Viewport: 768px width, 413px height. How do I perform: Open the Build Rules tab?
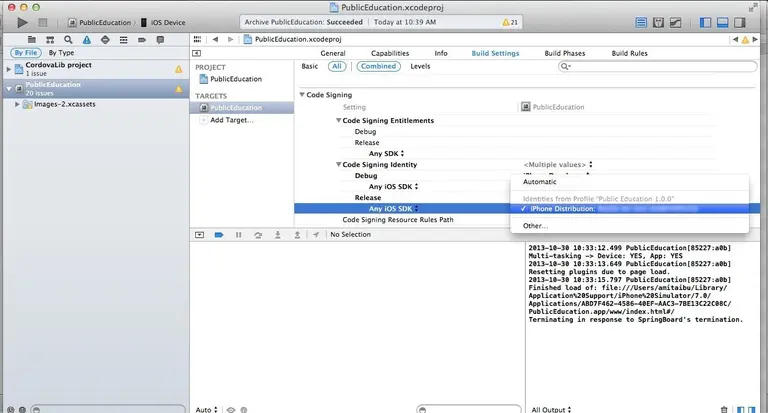tap(629, 53)
